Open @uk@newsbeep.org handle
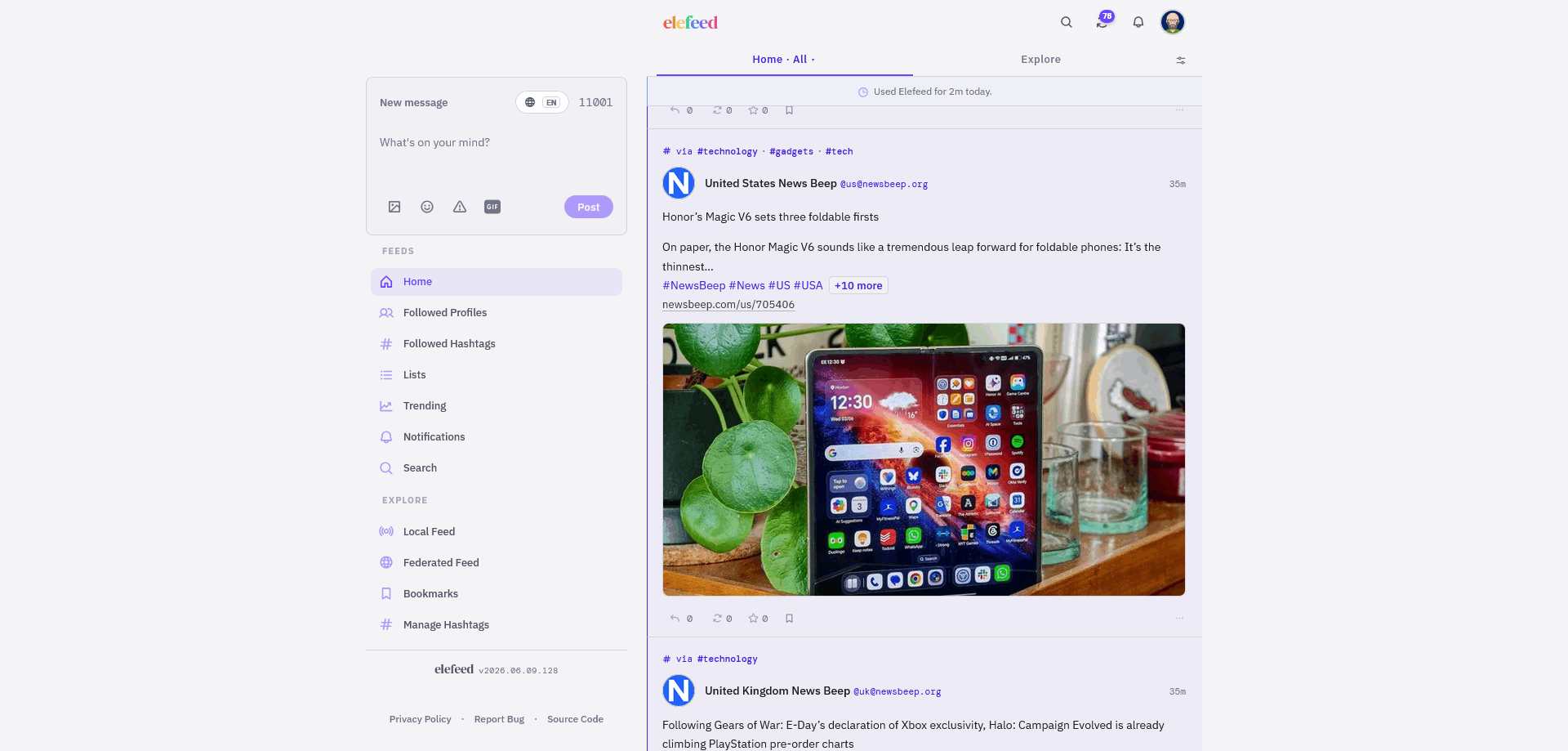The height and width of the screenshot is (751, 1568). [897, 692]
